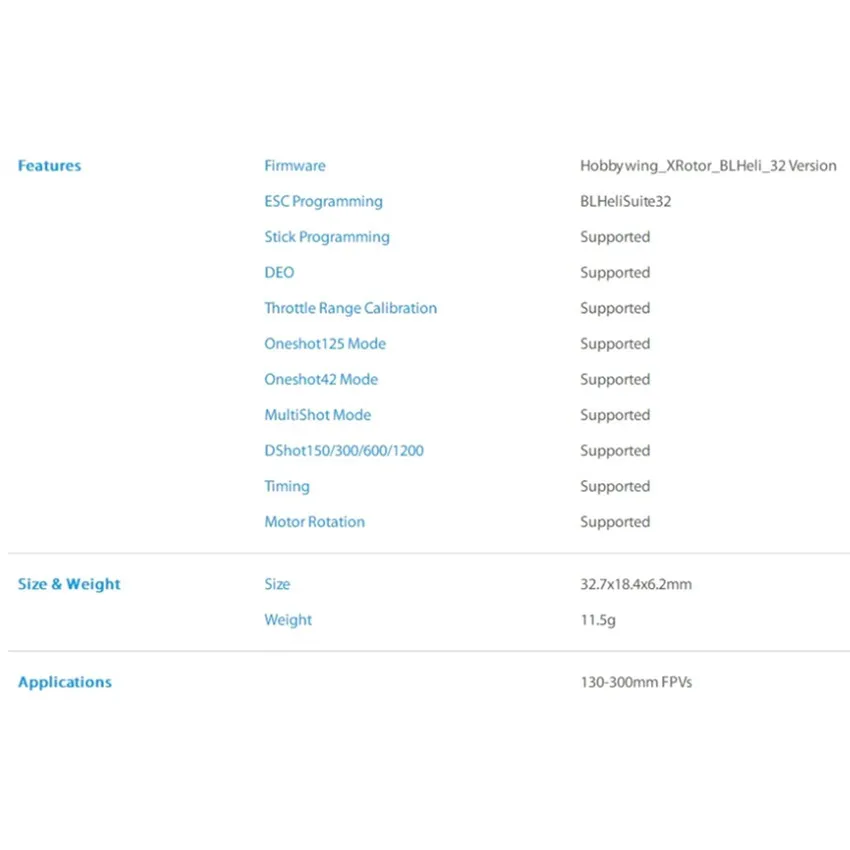Click the DEO feature label

click(279, 272)
